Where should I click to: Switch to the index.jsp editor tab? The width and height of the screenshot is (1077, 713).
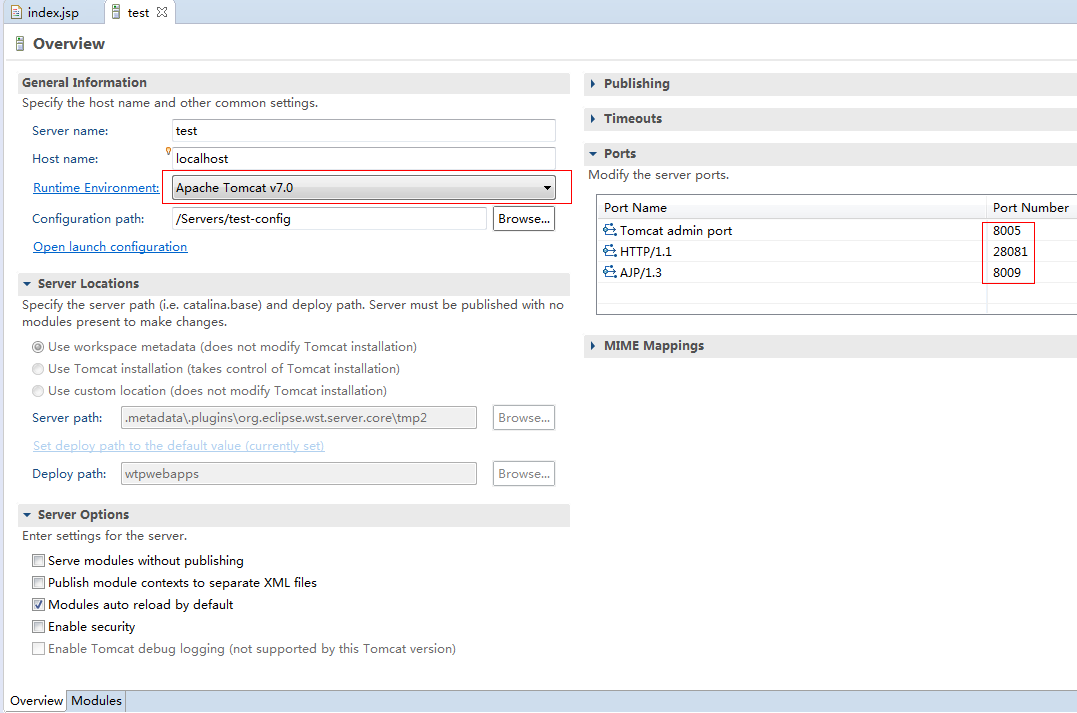(53, 12)
